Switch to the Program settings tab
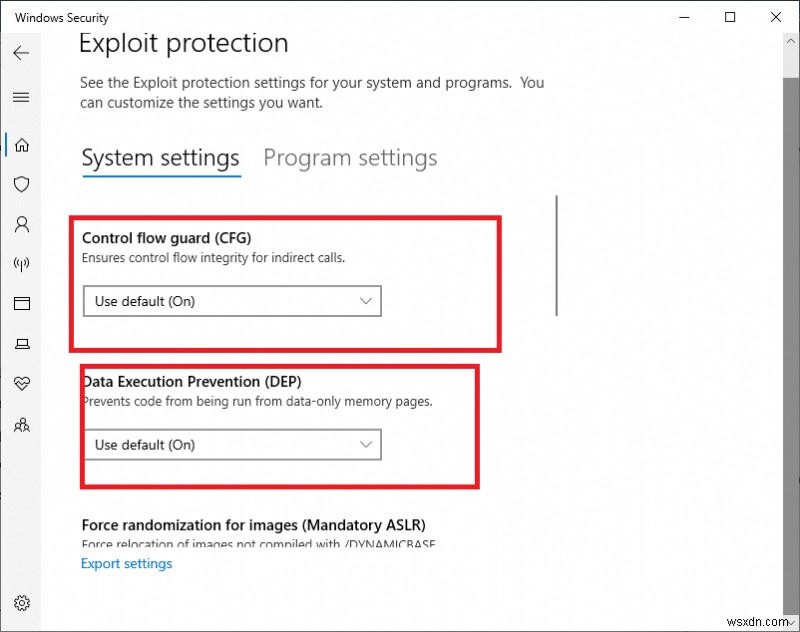This screenshot has width=800, height=632. point(350,158)
